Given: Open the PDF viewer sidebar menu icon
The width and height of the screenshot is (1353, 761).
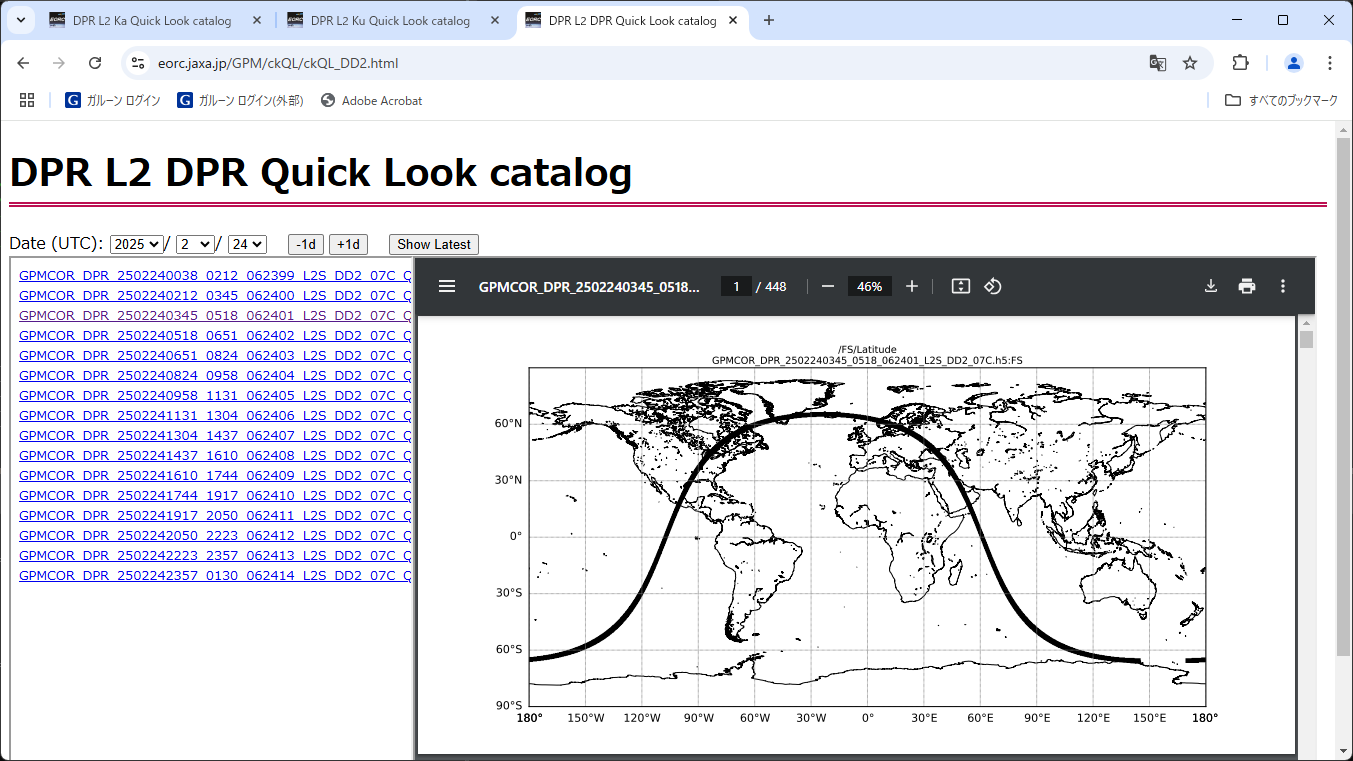Looking at the screenshot, I should pos(447,286).
